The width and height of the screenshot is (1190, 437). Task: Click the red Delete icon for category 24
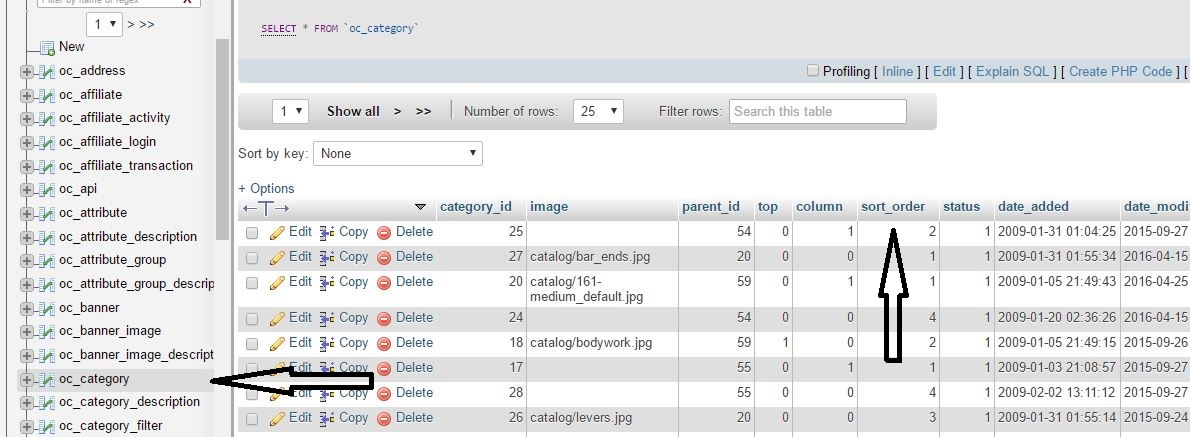[x=384, y=319]
